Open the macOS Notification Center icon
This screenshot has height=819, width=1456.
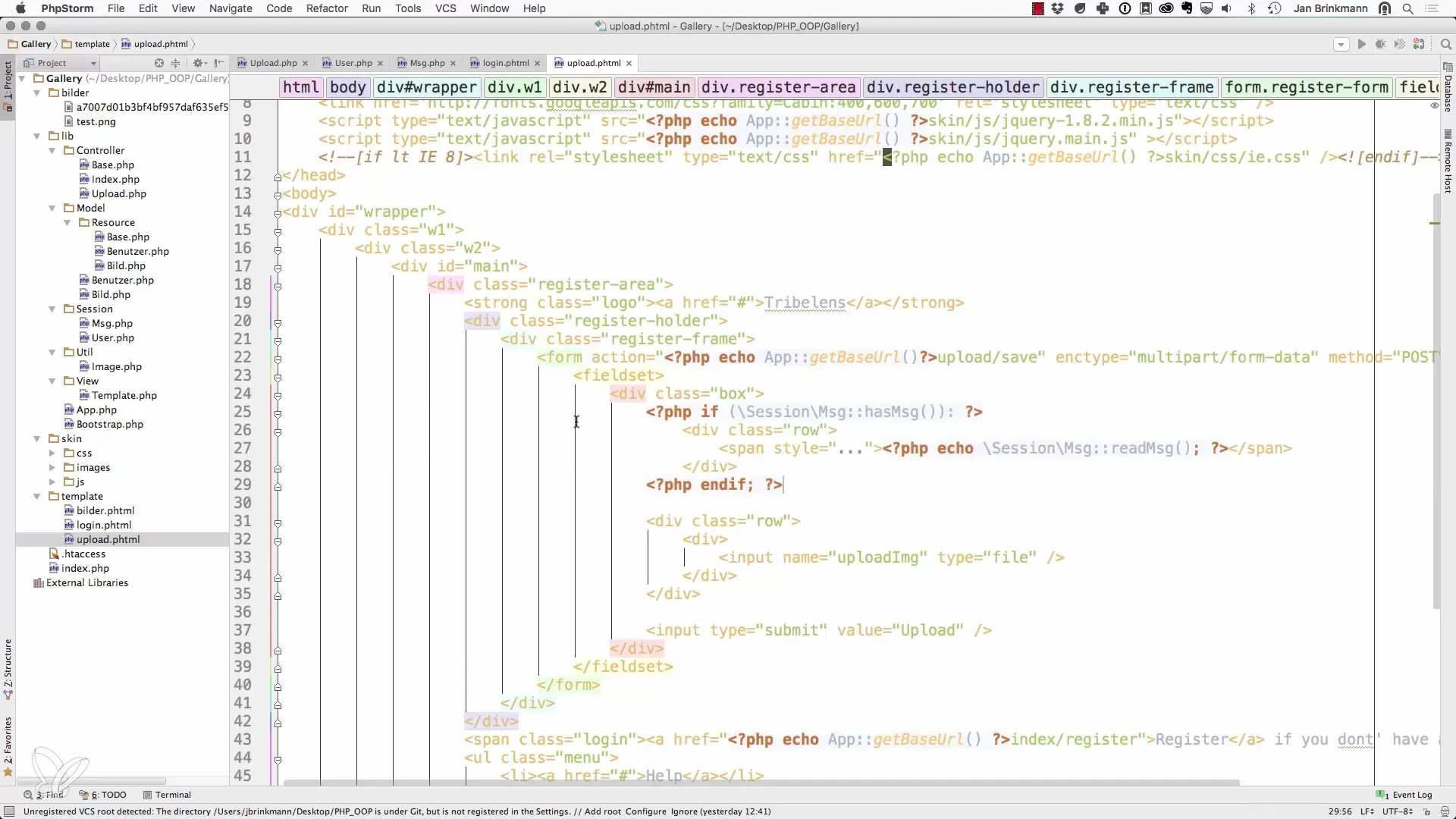[x=1432, y=8]
